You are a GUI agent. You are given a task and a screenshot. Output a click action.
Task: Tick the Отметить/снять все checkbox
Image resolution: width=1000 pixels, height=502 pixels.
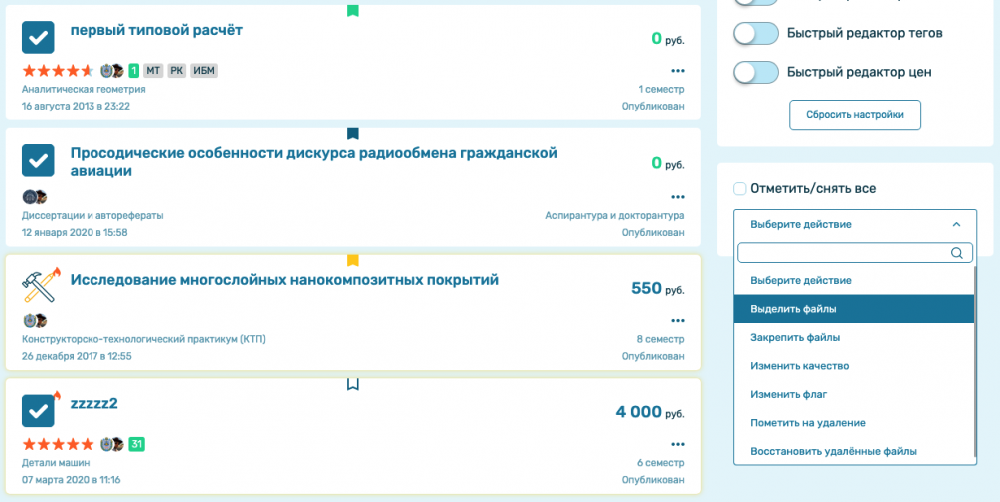(740, 189)
